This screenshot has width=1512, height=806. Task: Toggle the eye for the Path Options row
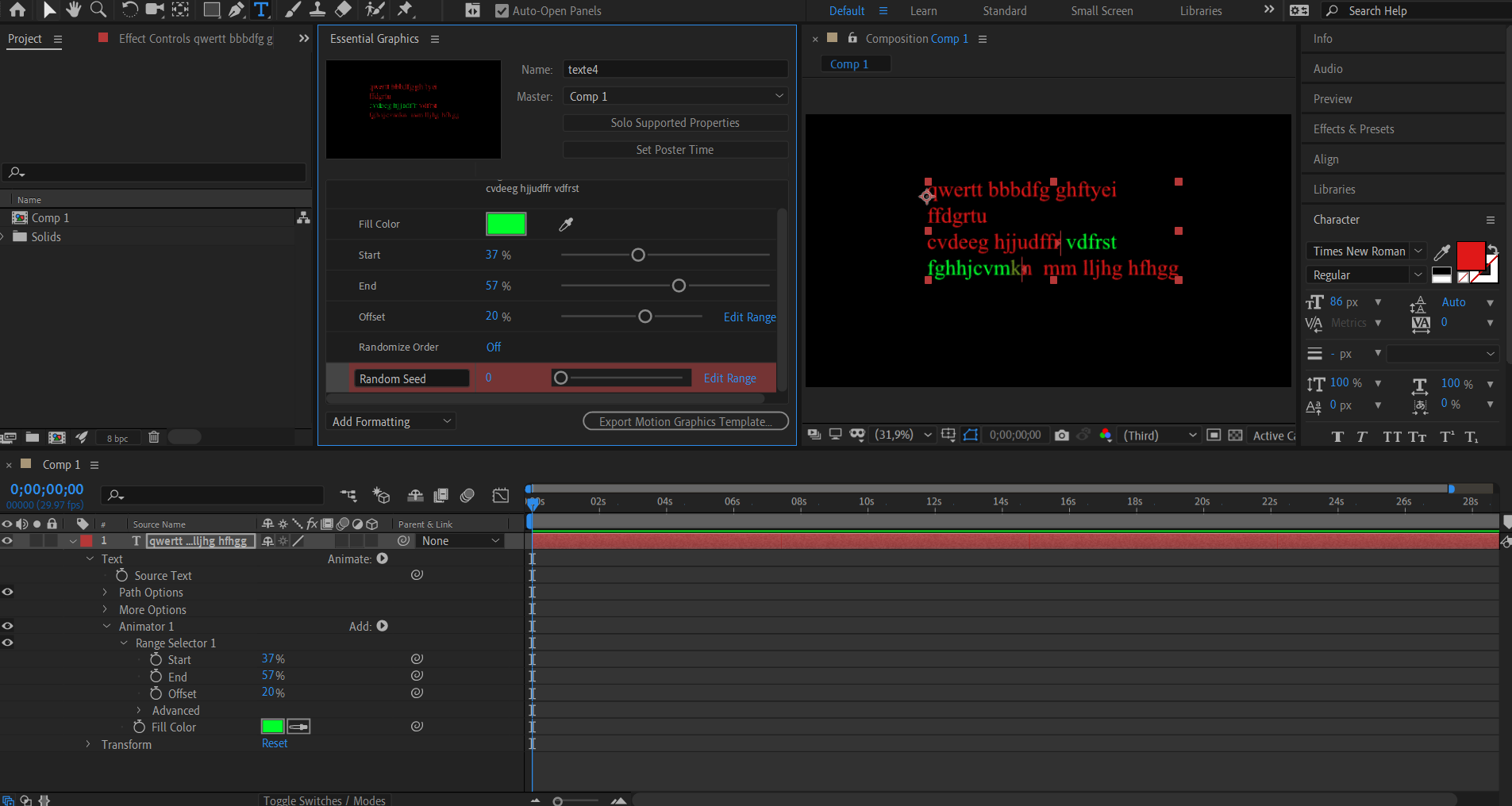click(x=7, y=592)
